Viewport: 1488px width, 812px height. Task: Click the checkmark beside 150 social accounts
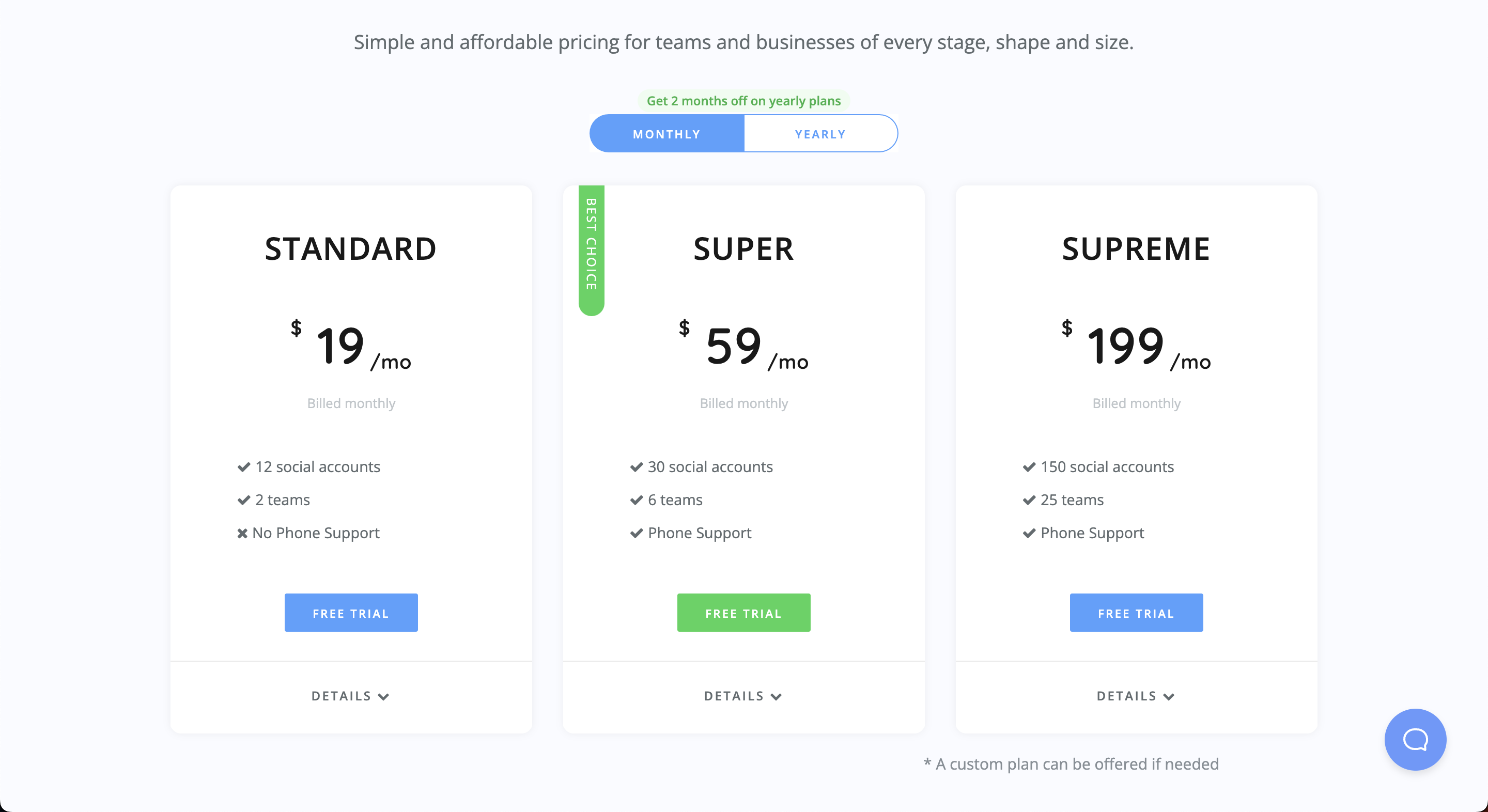tap(1029, 466)
